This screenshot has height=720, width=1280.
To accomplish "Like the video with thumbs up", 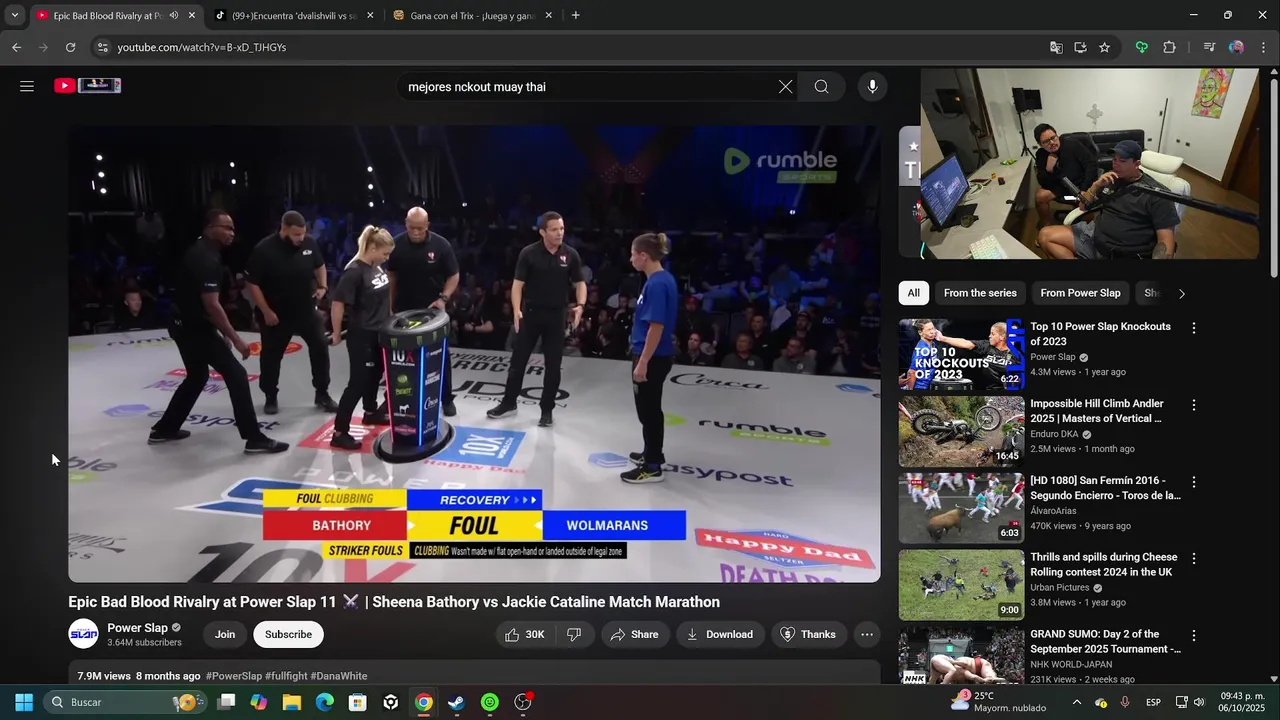I will (x=526, y=634).
